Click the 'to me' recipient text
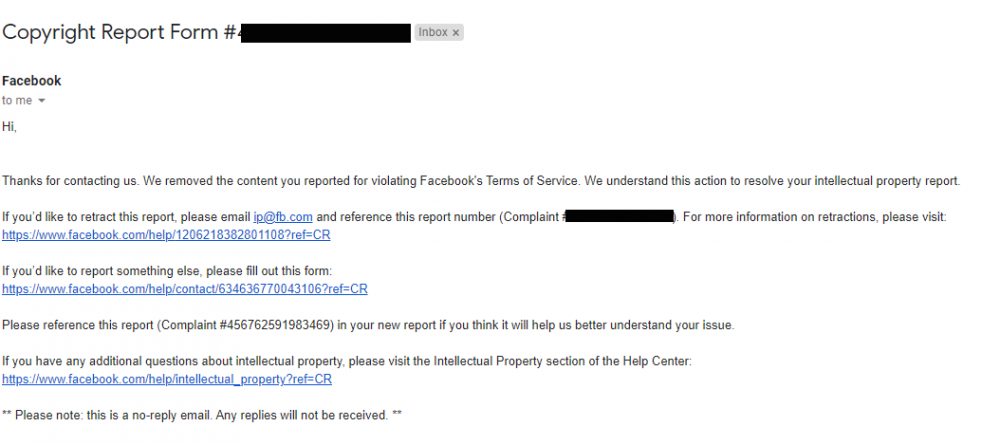Viewport: 1000px width, 445px height. [17, 101]
